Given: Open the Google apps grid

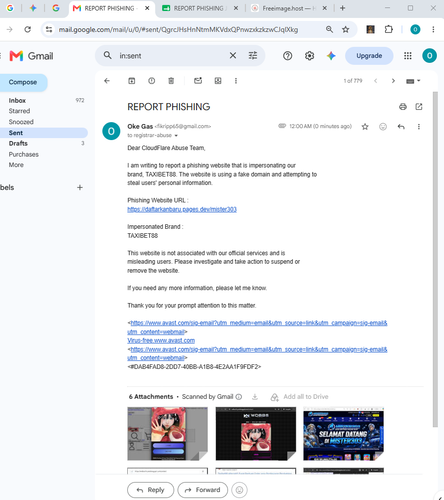Looking at the screenshot, I should point(408,56).
